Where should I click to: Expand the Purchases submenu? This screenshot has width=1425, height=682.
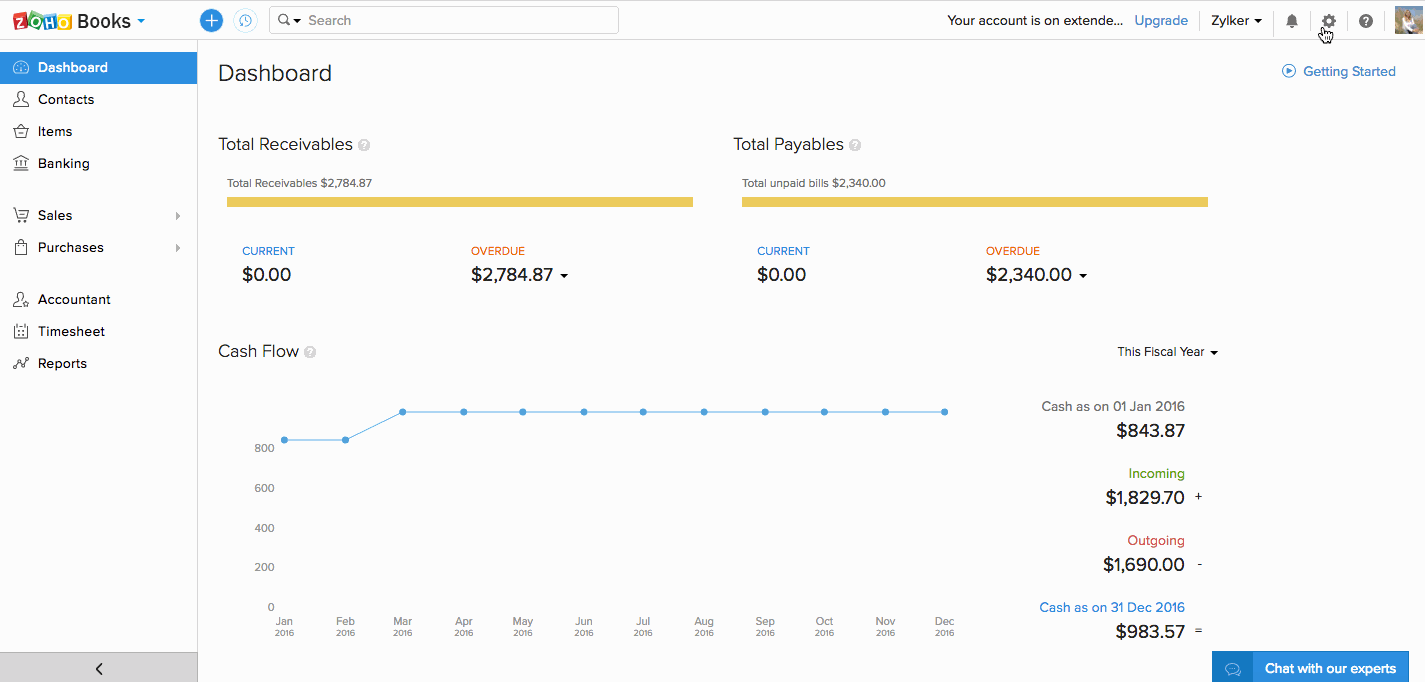(178, 248)
